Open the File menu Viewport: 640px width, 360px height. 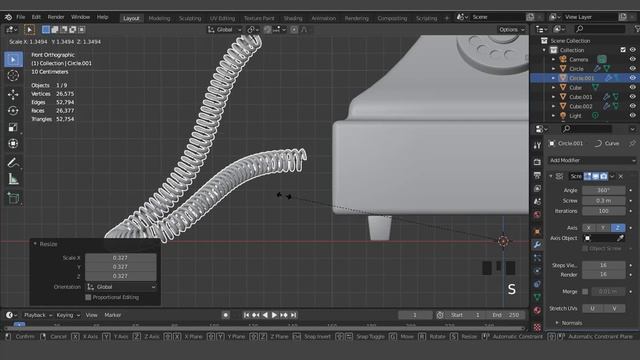[x=20, y=17]
